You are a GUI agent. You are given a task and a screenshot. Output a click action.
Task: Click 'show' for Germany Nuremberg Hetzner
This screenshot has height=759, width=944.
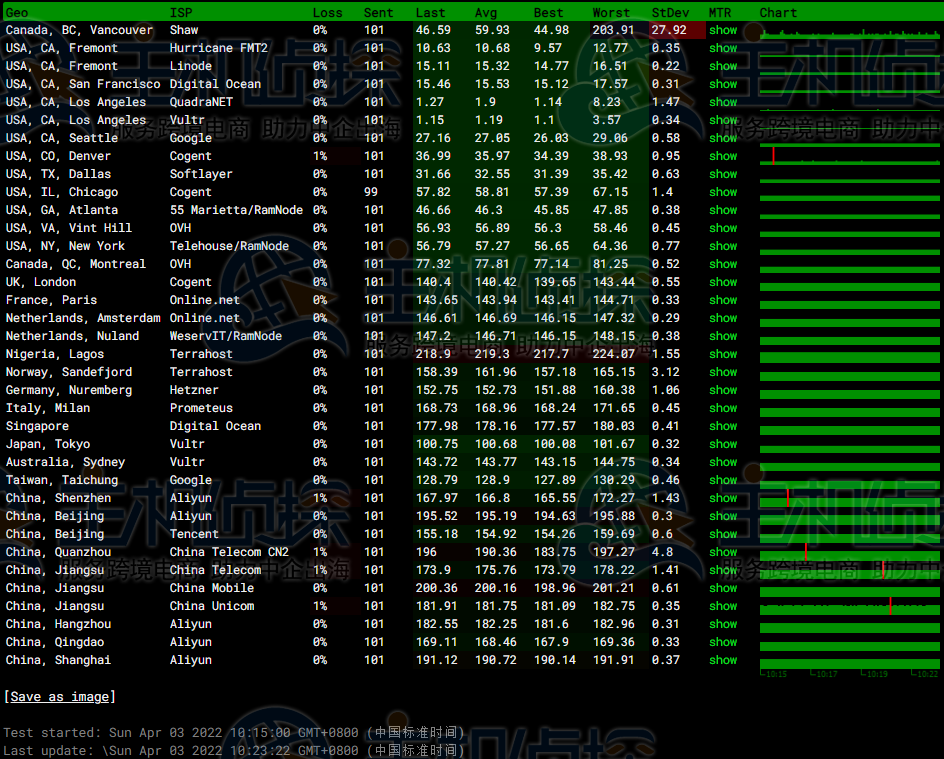pyautogui.click(x=722, y=390)
